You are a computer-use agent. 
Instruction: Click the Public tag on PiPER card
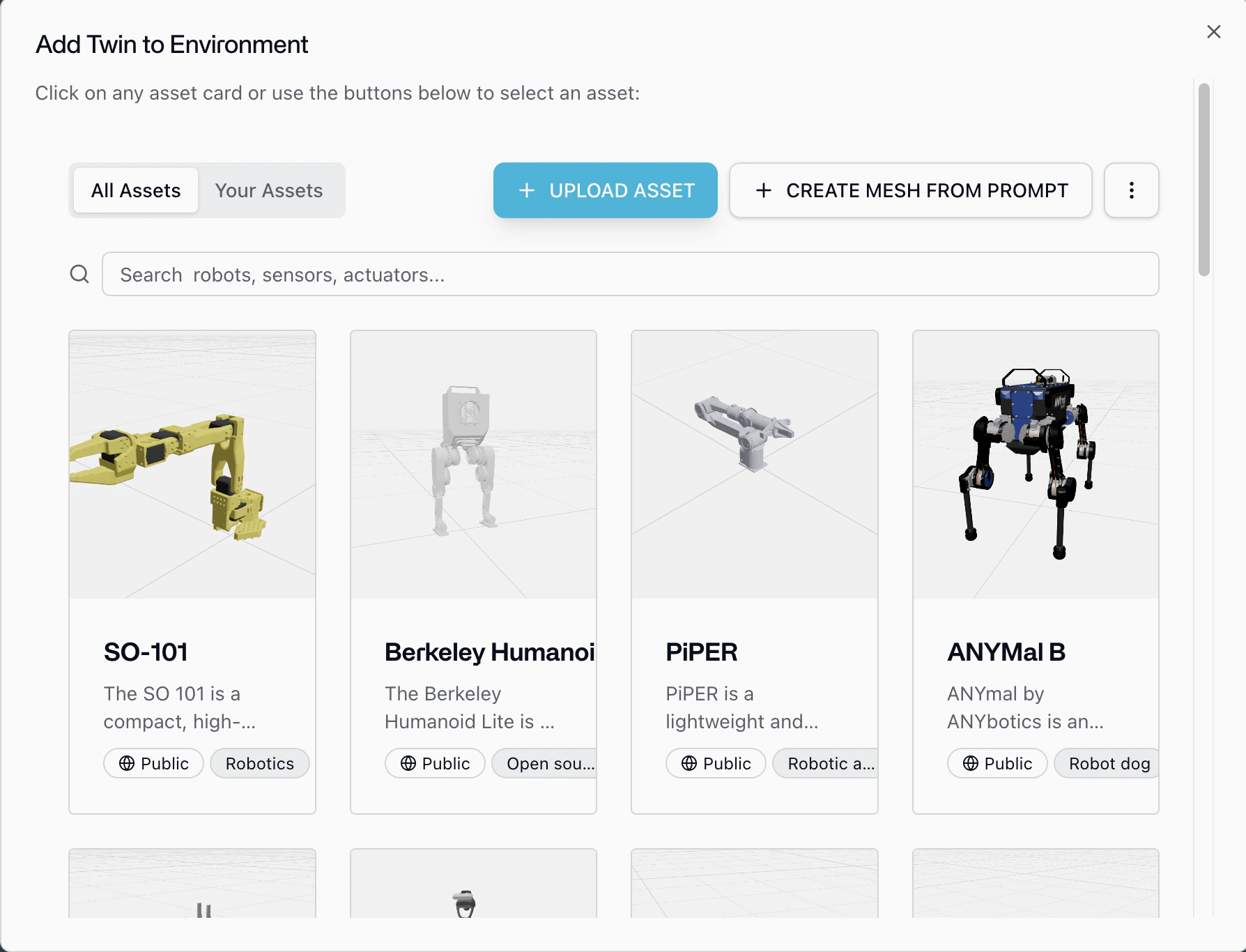tap(716, 763)
